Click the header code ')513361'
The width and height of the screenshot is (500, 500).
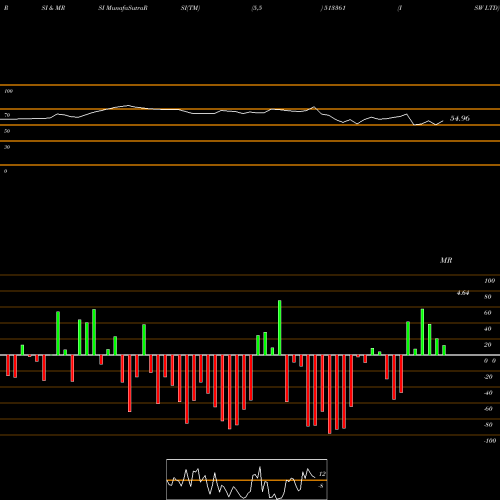(333, 8)
